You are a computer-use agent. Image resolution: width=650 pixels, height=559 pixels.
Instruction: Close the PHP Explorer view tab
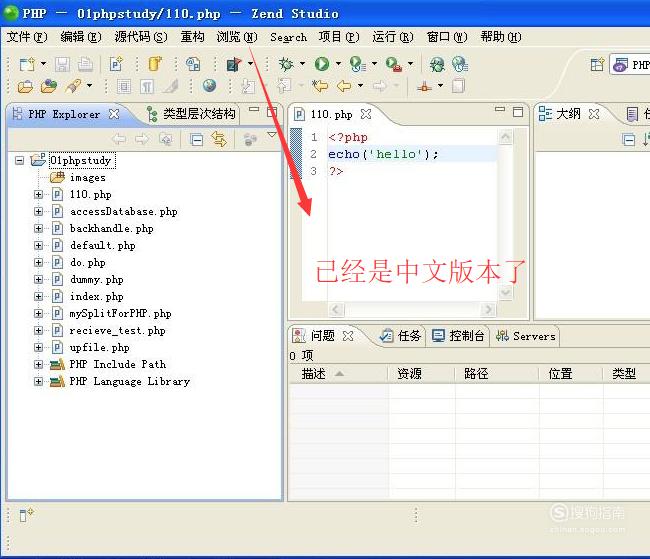[x=114, y=114]
